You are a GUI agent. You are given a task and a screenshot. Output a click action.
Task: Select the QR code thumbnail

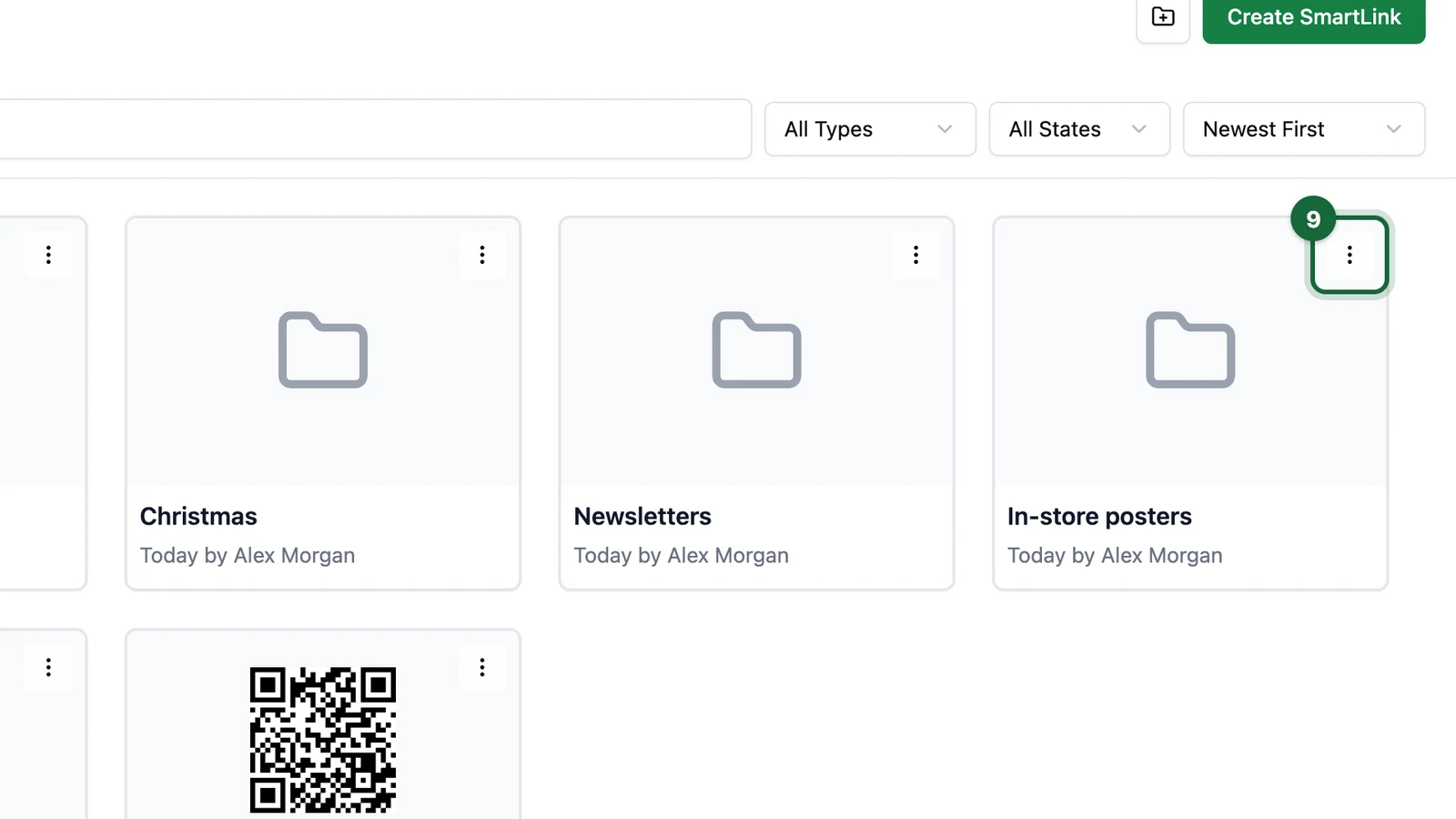323,740
